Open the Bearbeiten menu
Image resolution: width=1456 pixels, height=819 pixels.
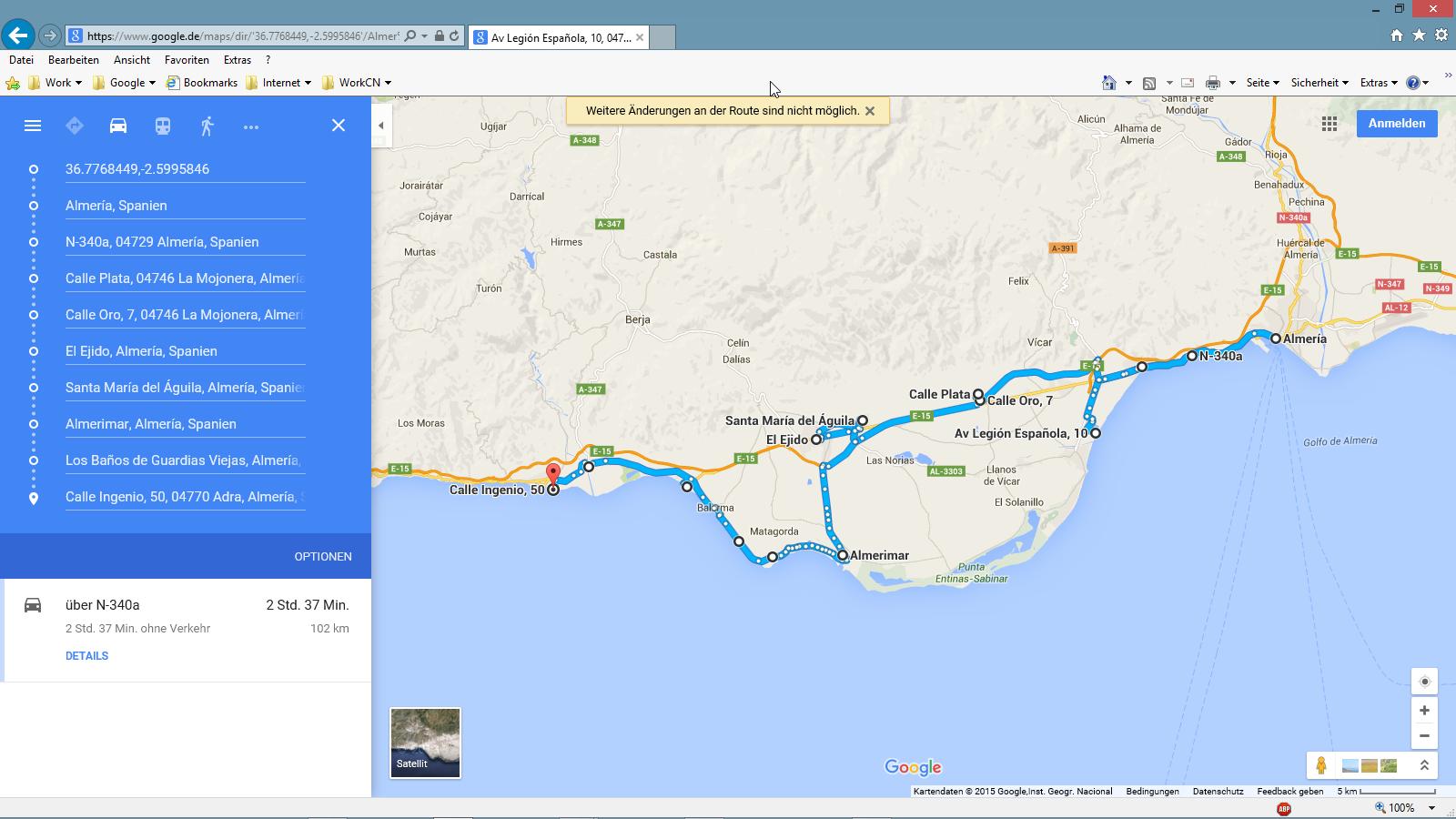(74, 60)
